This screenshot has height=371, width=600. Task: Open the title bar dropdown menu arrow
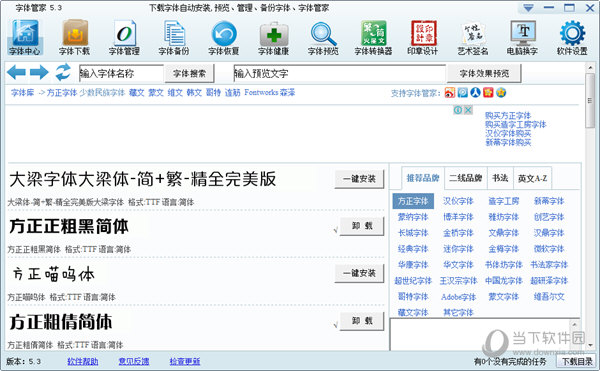[x=528, y=8]
